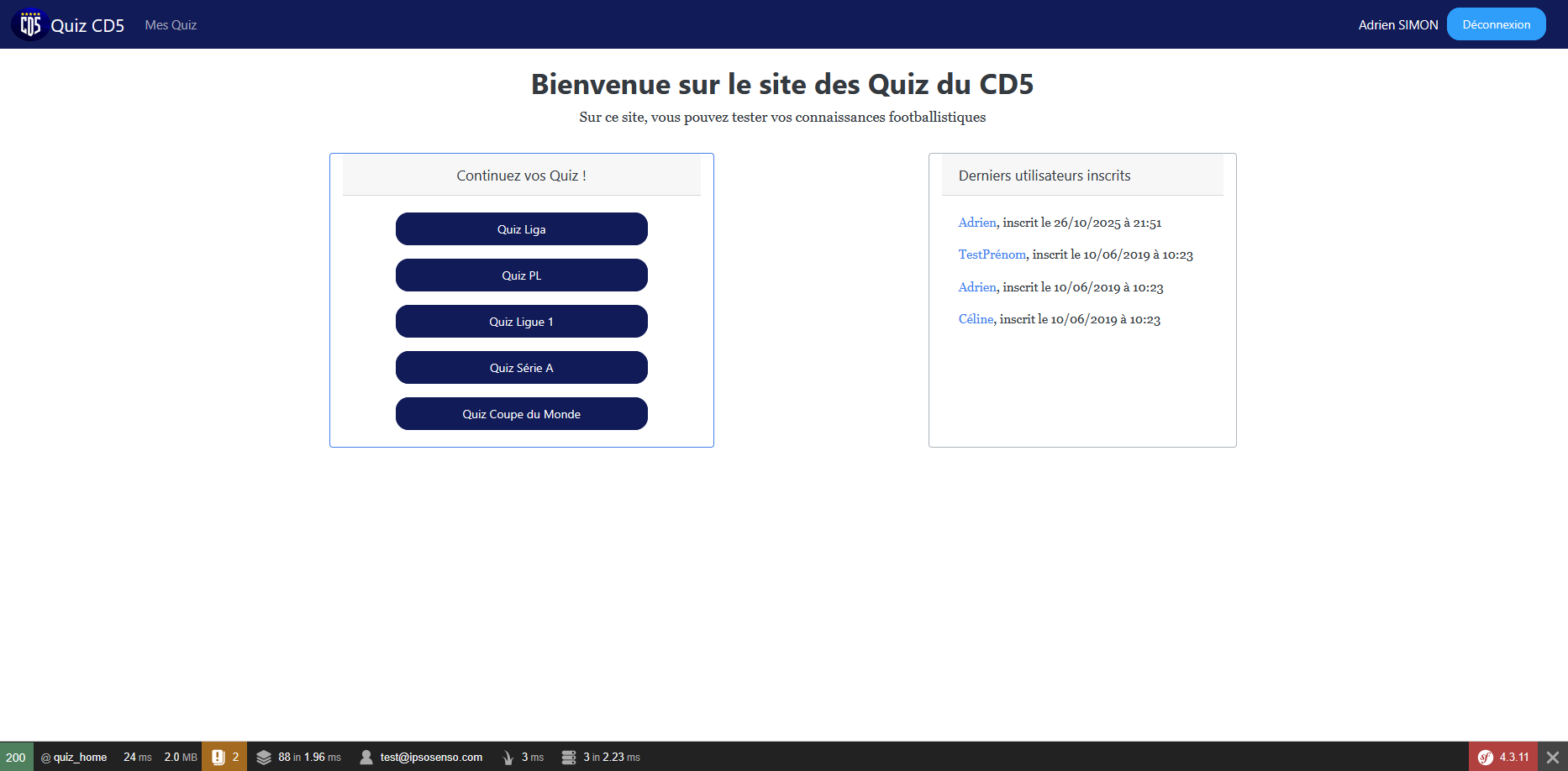Viewport: 1568px width, 771px height.
Task: Open the Twig templates panel via layers icon
Action: click(298, 757)
